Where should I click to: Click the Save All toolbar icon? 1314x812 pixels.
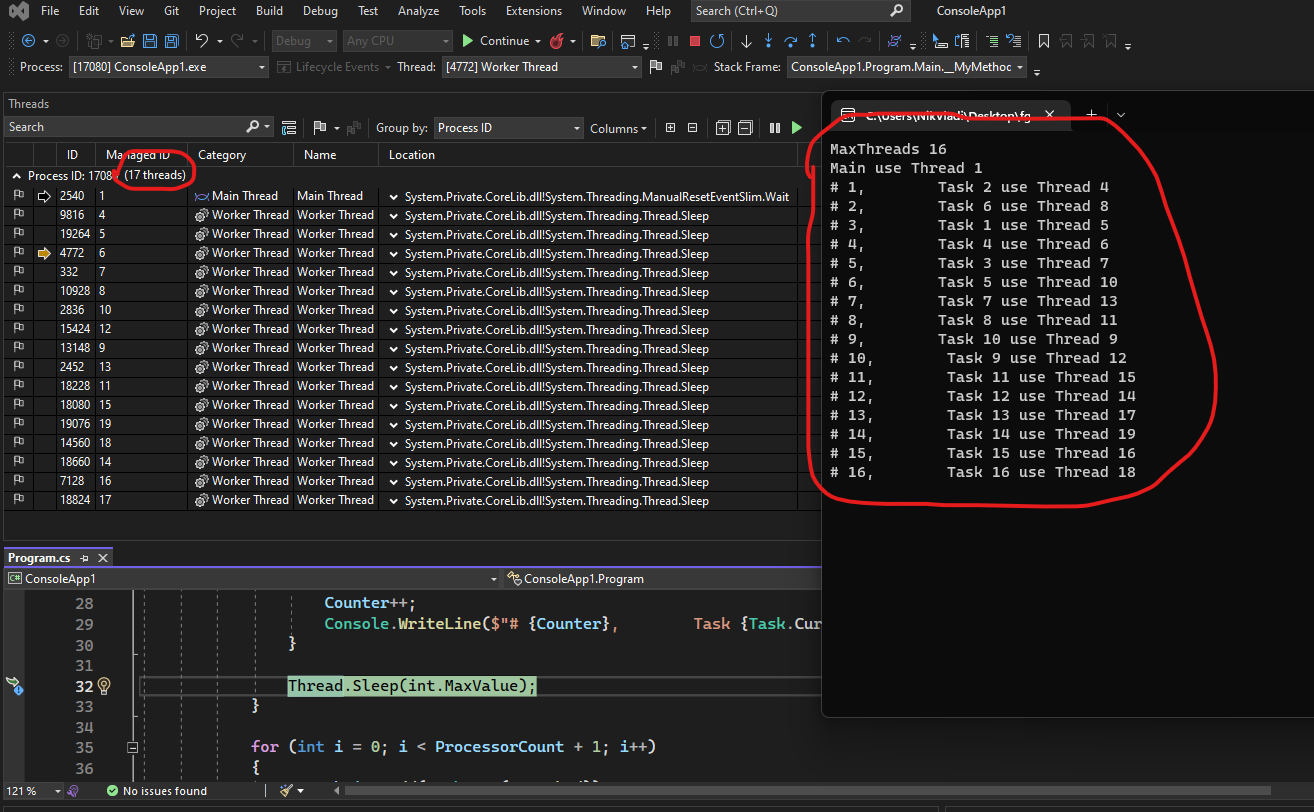click(x=171, y=41)
